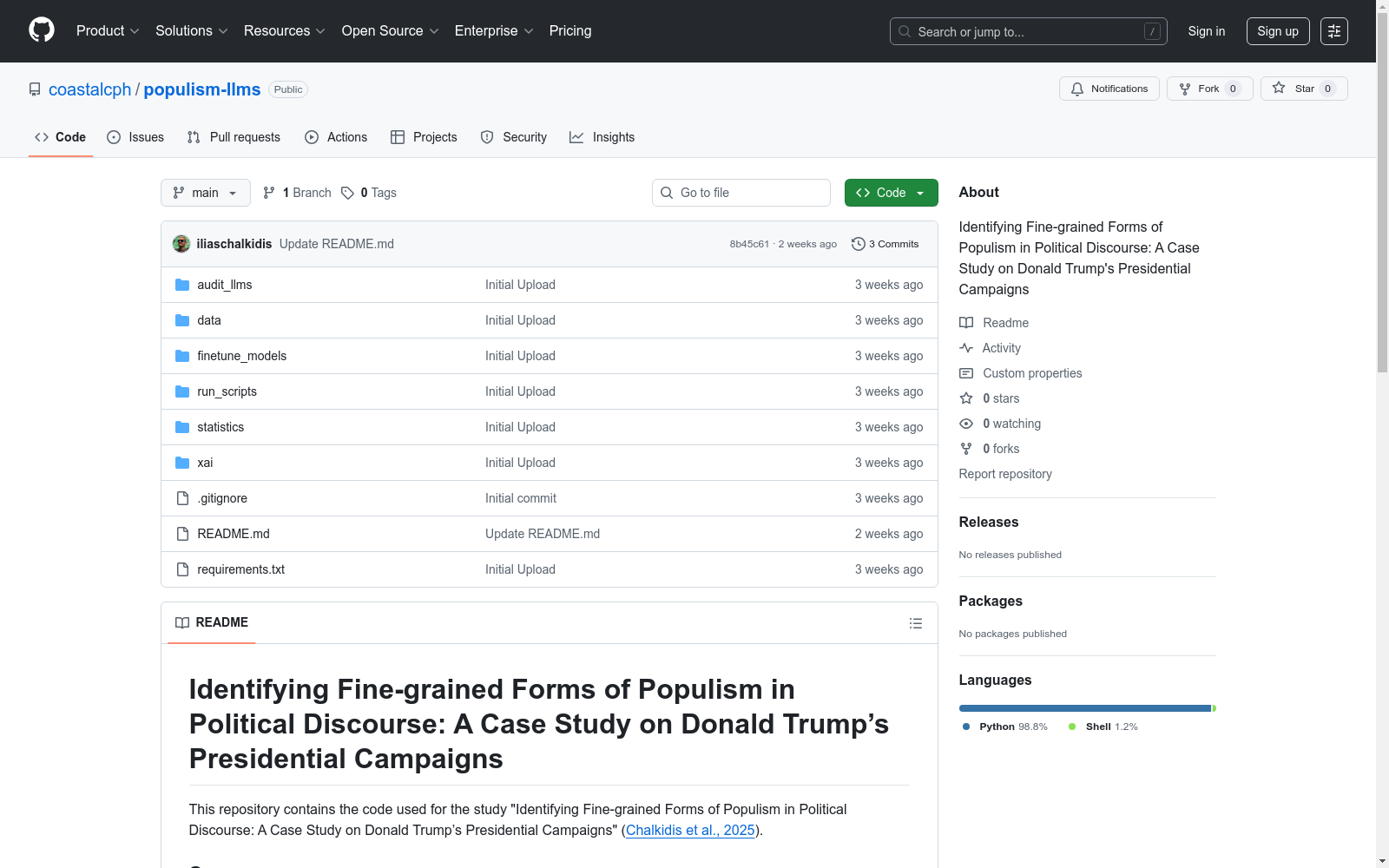Screen dimensions: 1389x868
Task: Open the populism-llms repository name link
Action: [202, 89]
